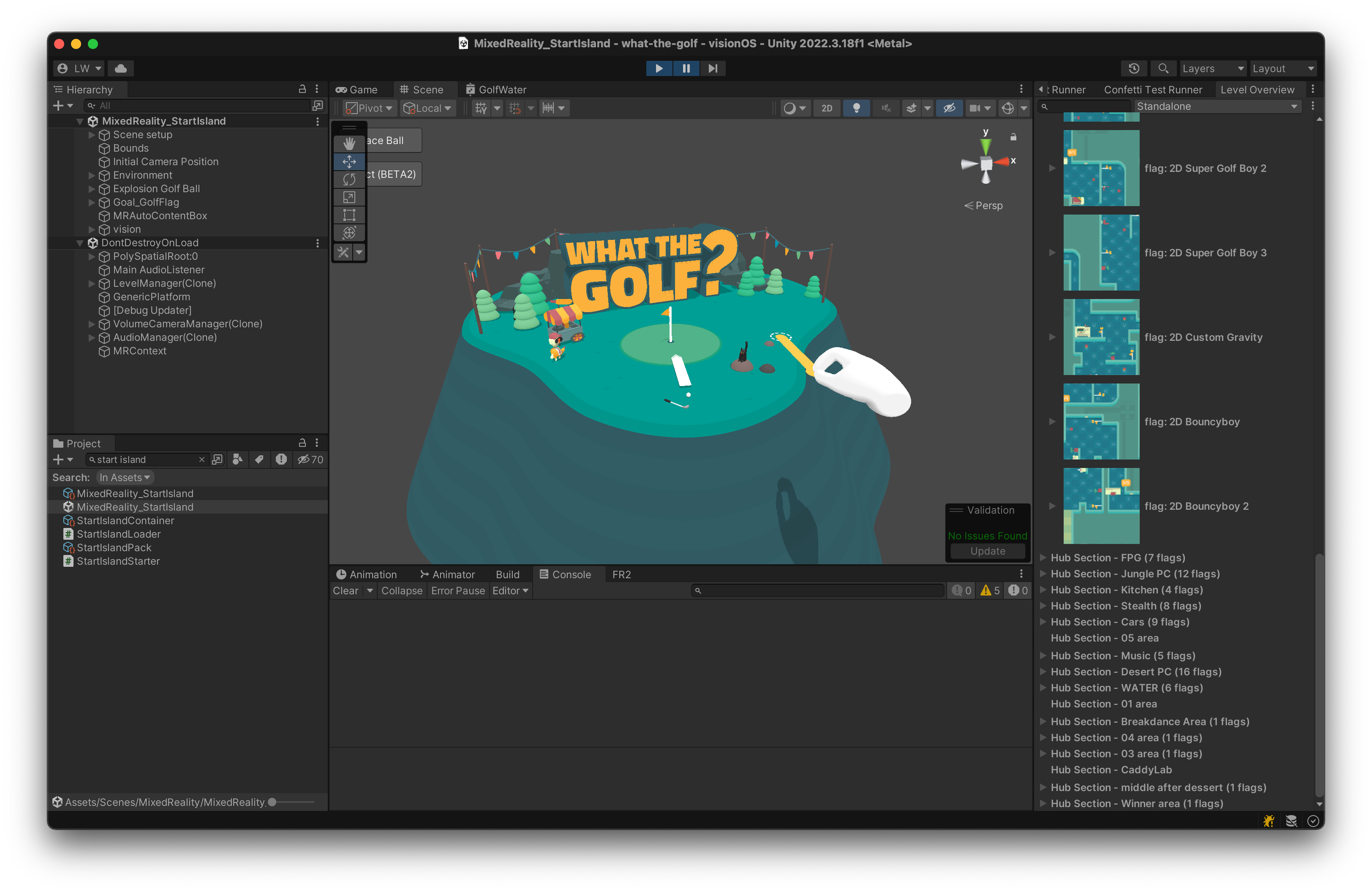1372x892 pixels.
Task: Click the Step frame button
Action: pyautogui.click(x=713, y=68)
